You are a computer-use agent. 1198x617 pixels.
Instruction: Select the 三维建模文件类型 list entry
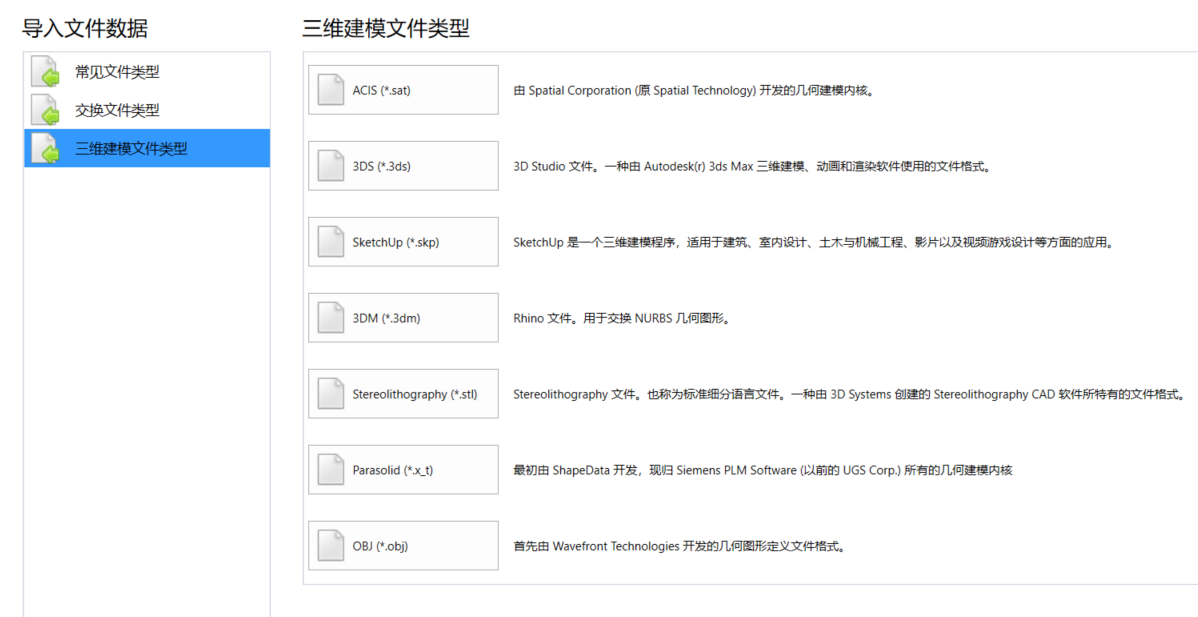point(131,148)
